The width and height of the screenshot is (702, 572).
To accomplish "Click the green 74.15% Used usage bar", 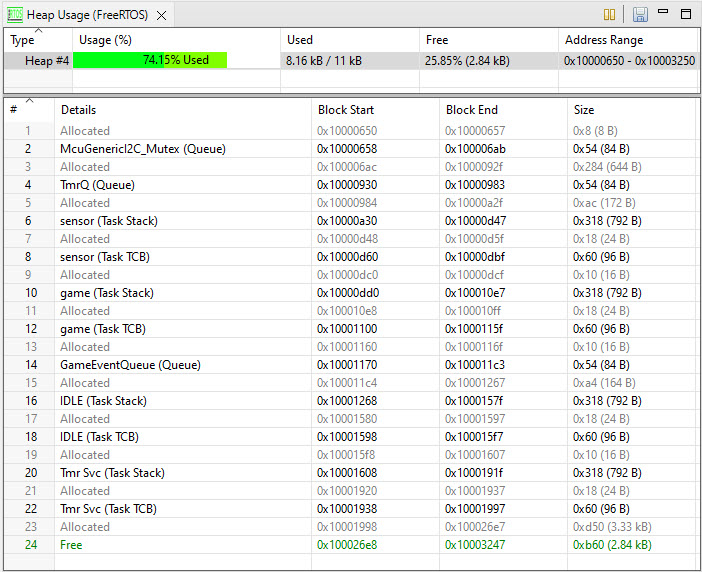I will (x=150, y=60).
